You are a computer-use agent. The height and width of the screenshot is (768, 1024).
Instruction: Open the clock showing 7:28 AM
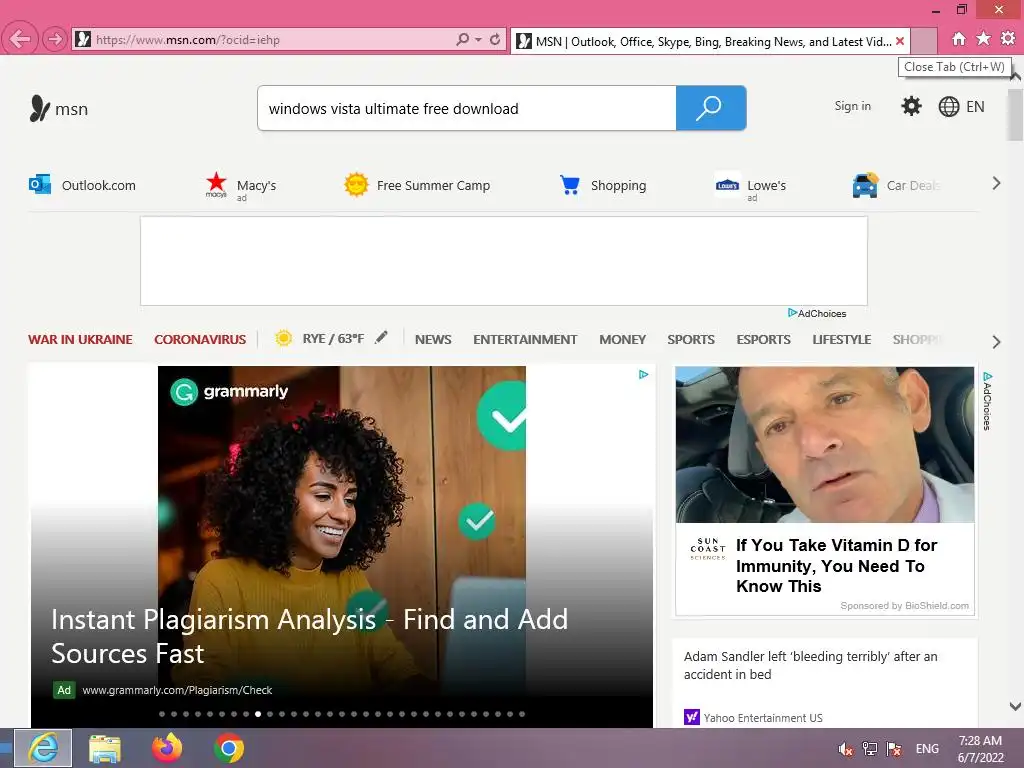pyautogui.click(x=980, y=749)
